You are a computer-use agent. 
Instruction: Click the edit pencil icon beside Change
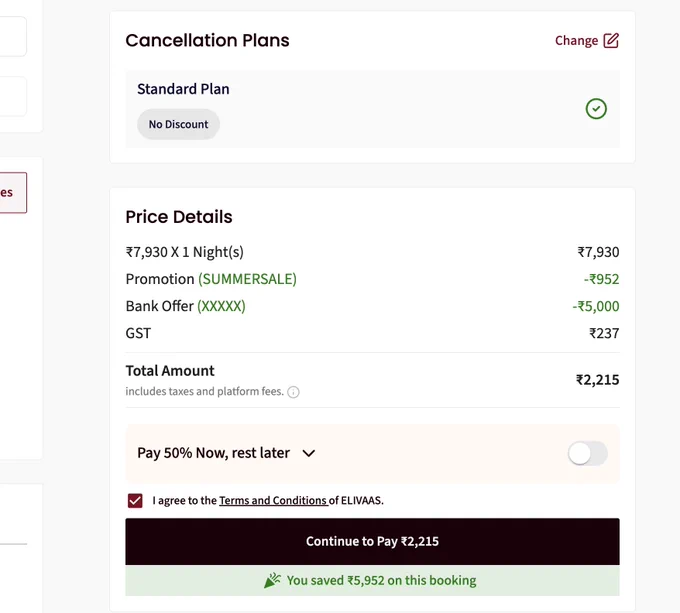pyautogui.click(x=611, y=40)
